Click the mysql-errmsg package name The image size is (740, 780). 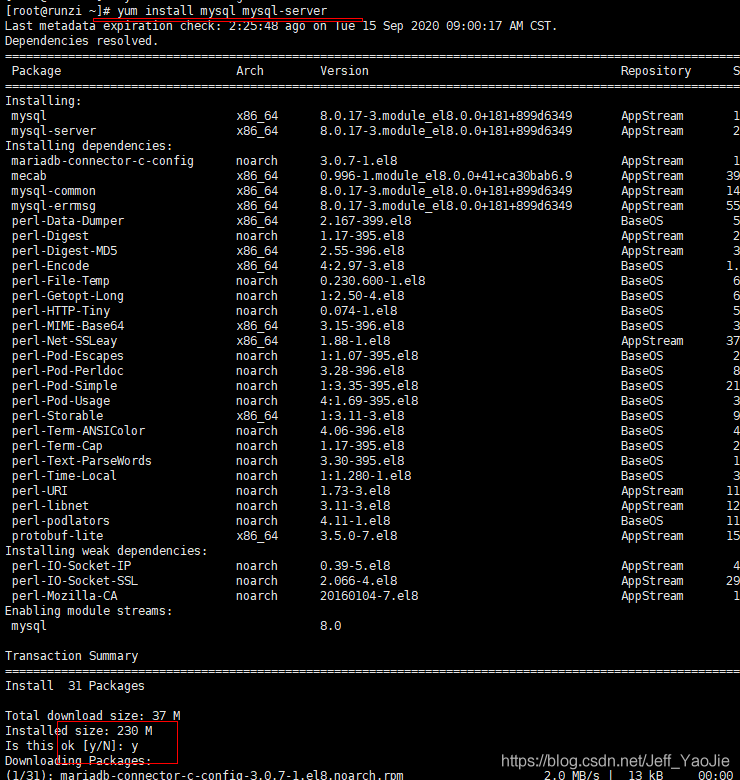[54, 206]
